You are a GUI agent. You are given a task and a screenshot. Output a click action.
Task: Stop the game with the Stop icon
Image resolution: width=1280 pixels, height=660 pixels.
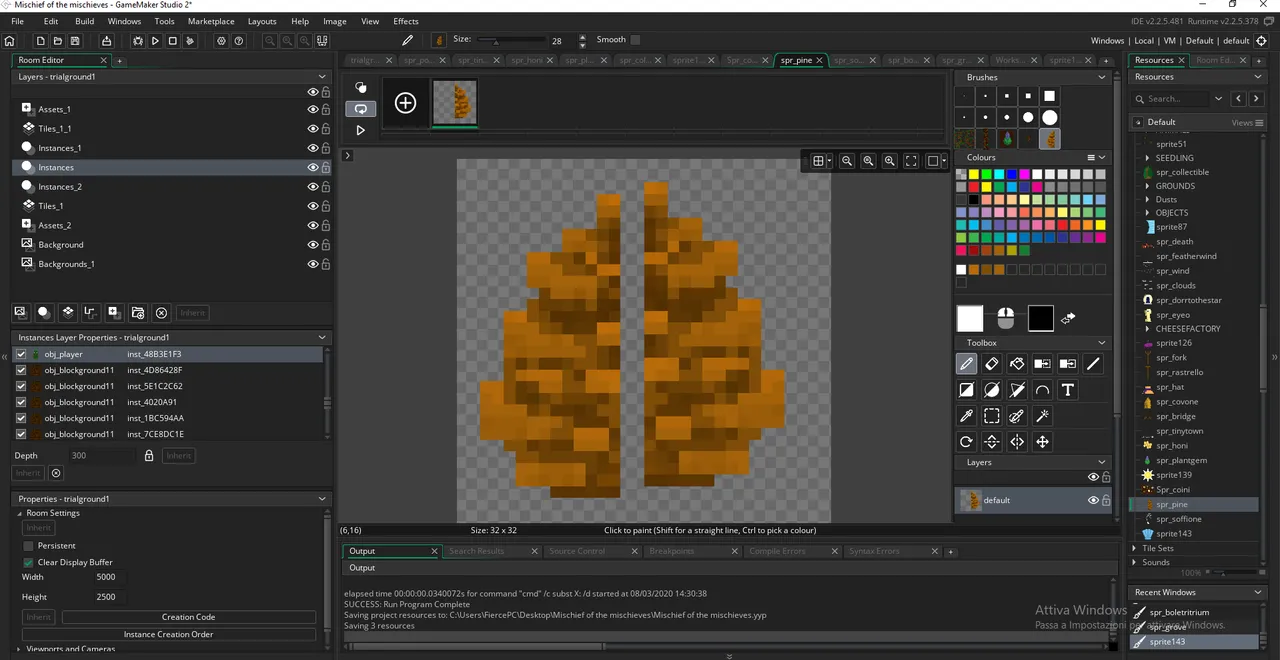[172, 41]
